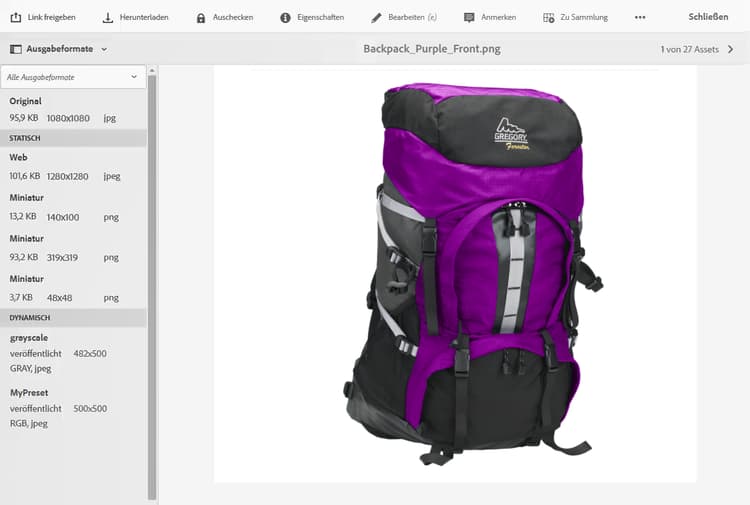
Task: Click the Ausgabeformate rail panel icon
Action: (16, 49)
